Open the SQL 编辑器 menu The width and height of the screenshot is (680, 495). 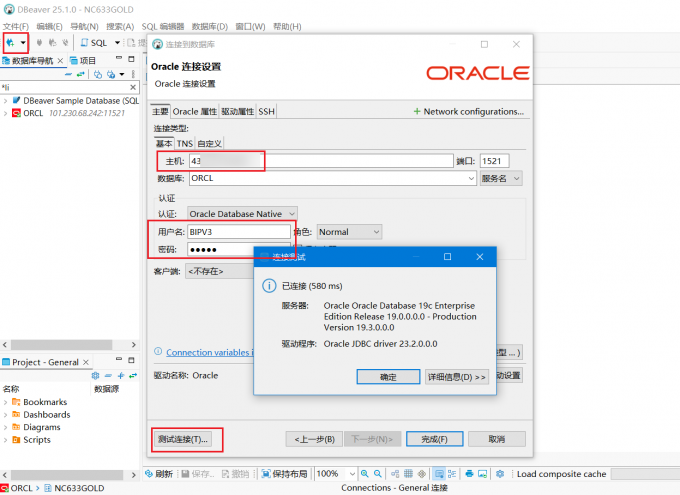coord(163,26)
